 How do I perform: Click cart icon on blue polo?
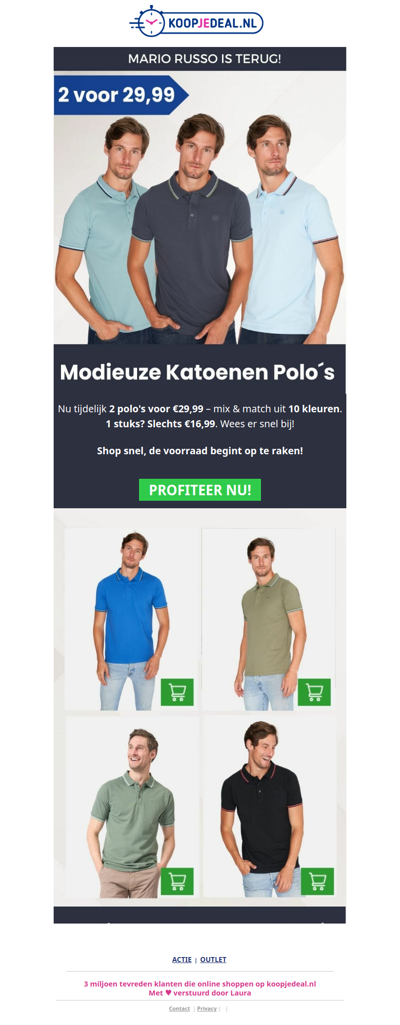[177, 692]
